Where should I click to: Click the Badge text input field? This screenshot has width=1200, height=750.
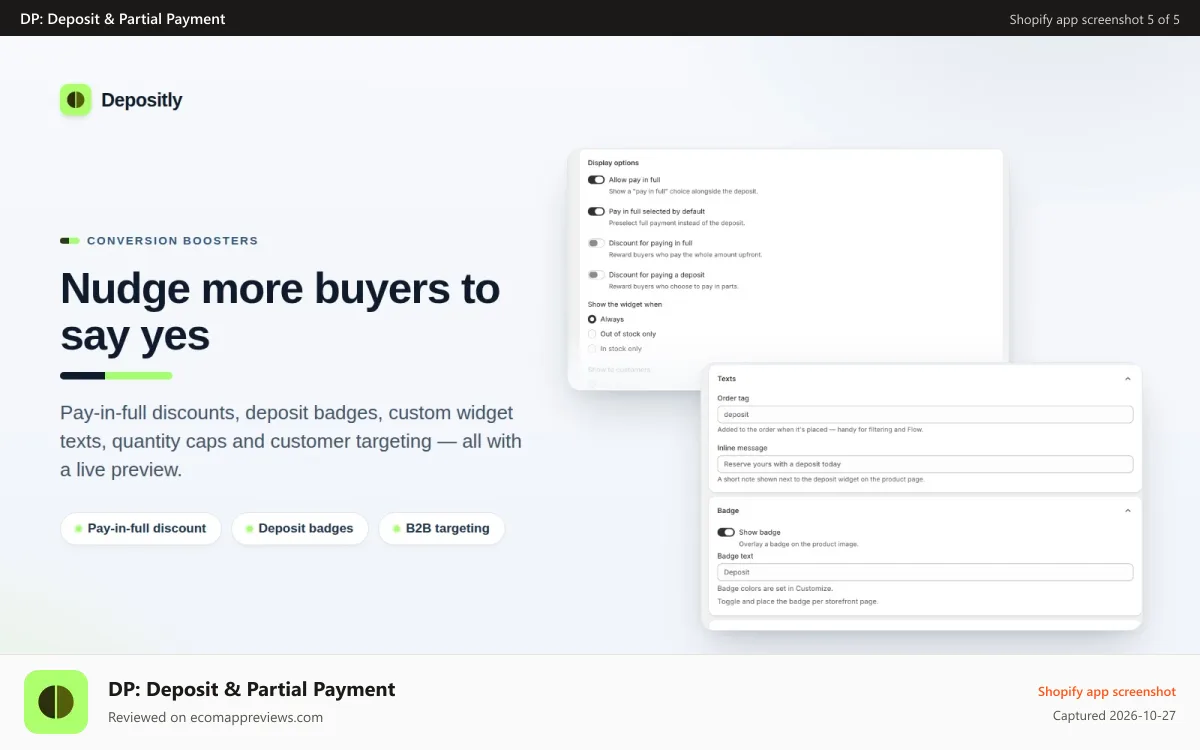[x=925, y=572]
